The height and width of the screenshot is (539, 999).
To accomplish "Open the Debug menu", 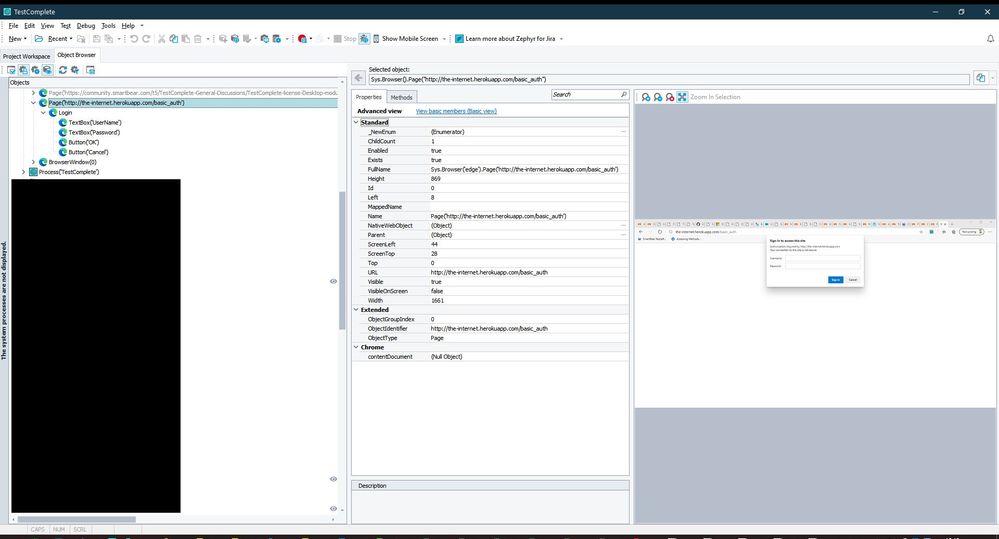I will point(86,25).
